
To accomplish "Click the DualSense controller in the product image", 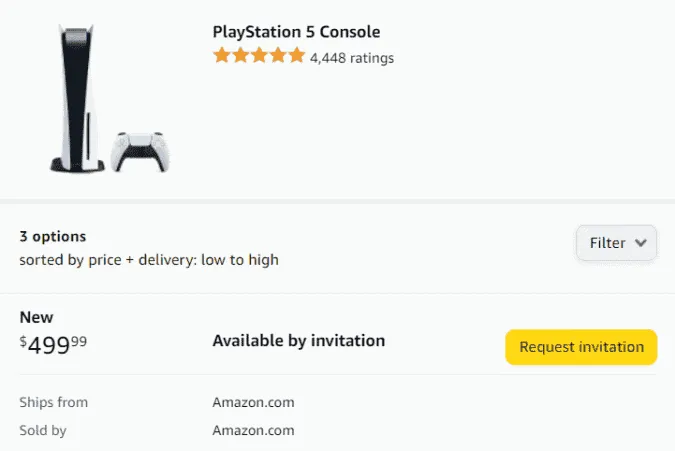I will [140, 151].
